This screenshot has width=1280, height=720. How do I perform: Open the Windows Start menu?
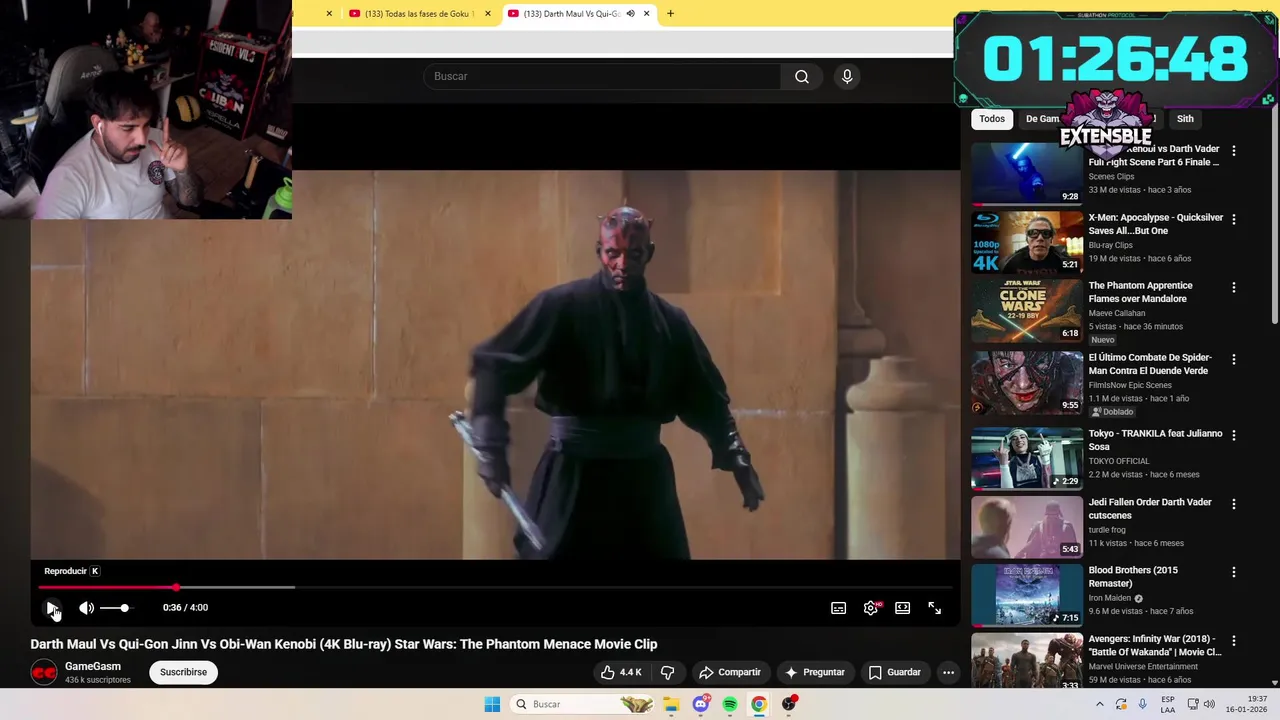[x=492, y=704]
